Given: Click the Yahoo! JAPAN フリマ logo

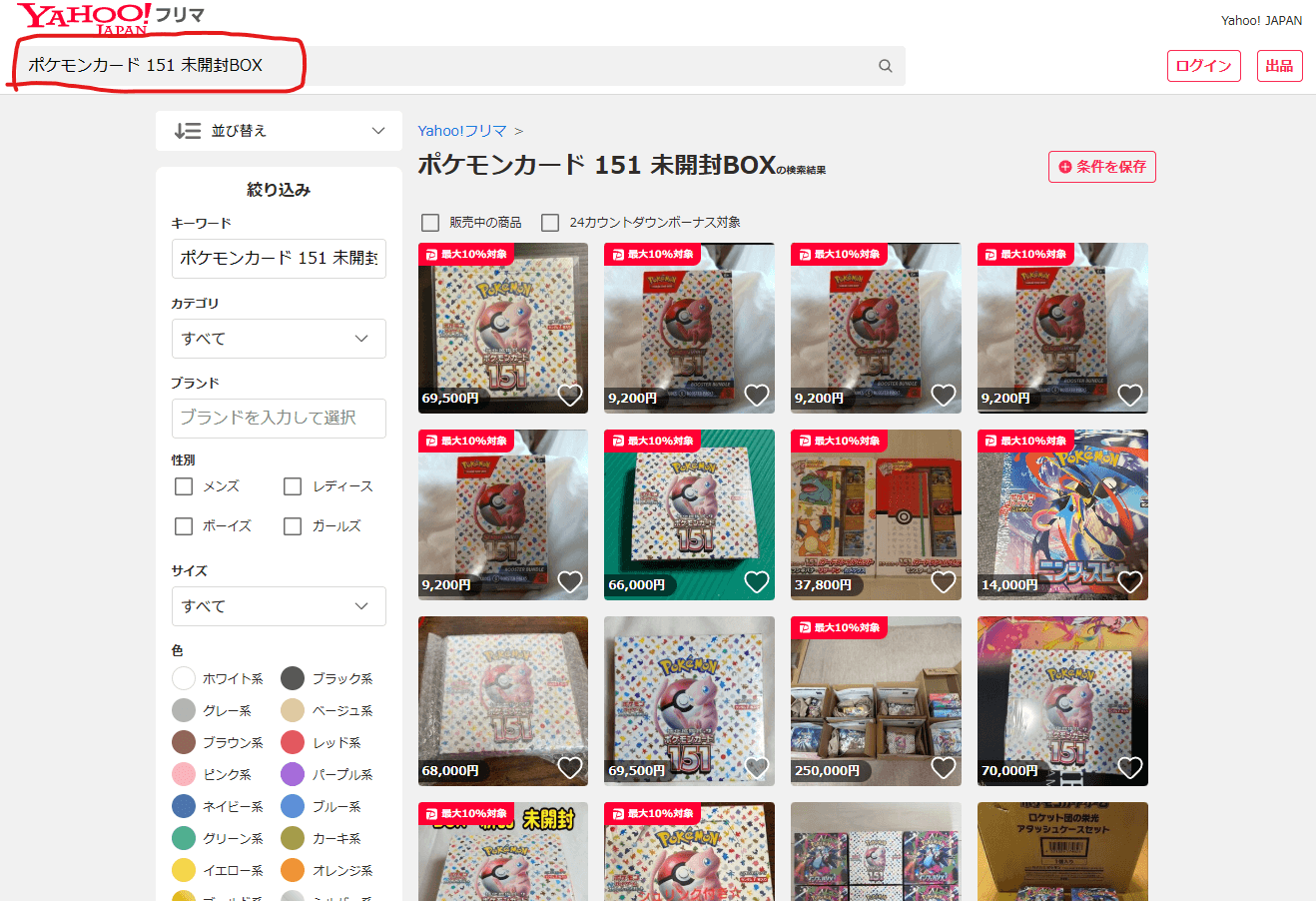Looking at the screenshot, I should [110, 18].
